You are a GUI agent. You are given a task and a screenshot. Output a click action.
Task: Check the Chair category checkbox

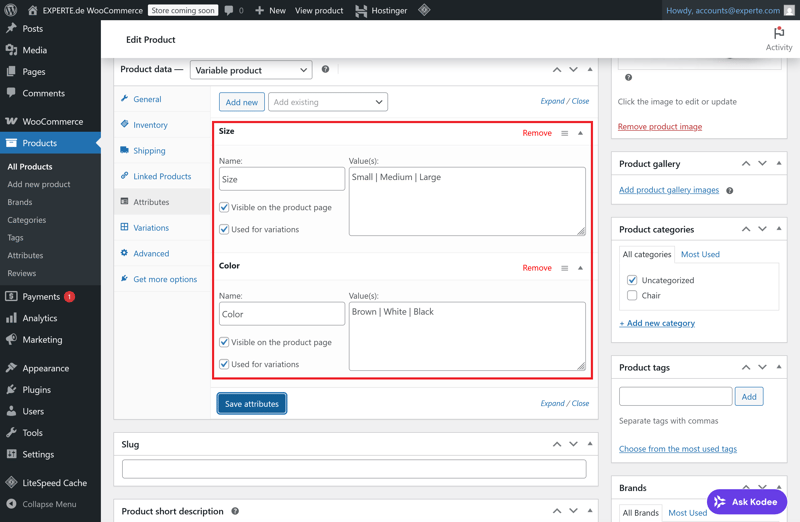point(632,296)
